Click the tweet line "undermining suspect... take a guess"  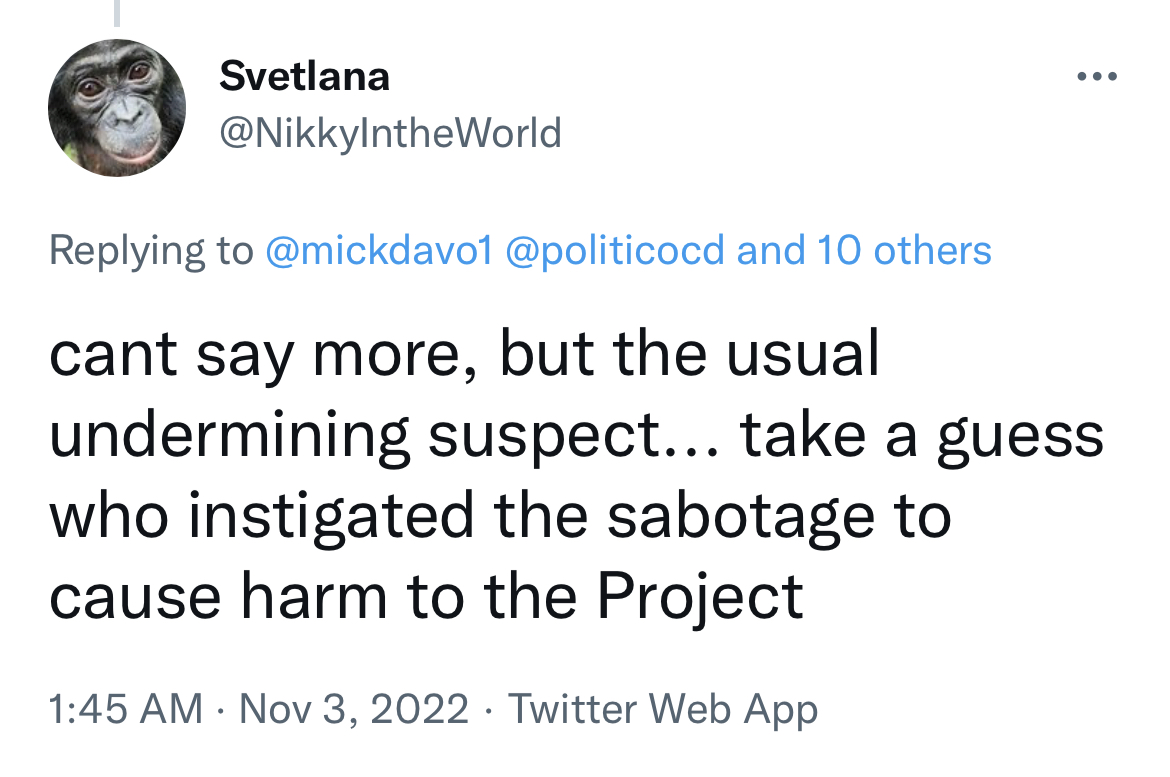pos(576,435)
